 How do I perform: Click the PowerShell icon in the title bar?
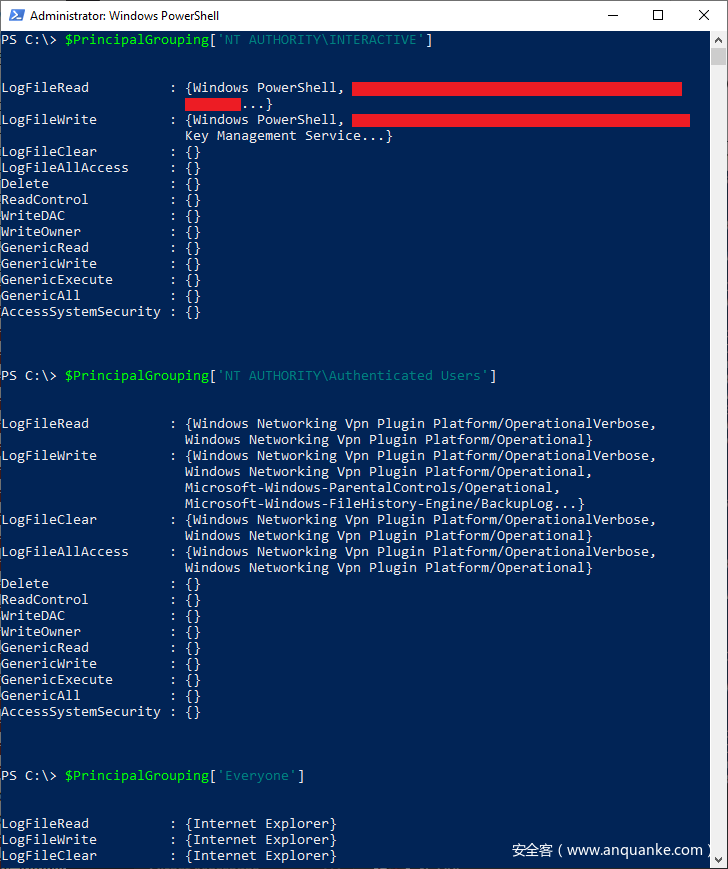pyautogui.click(x=15, y=16)
